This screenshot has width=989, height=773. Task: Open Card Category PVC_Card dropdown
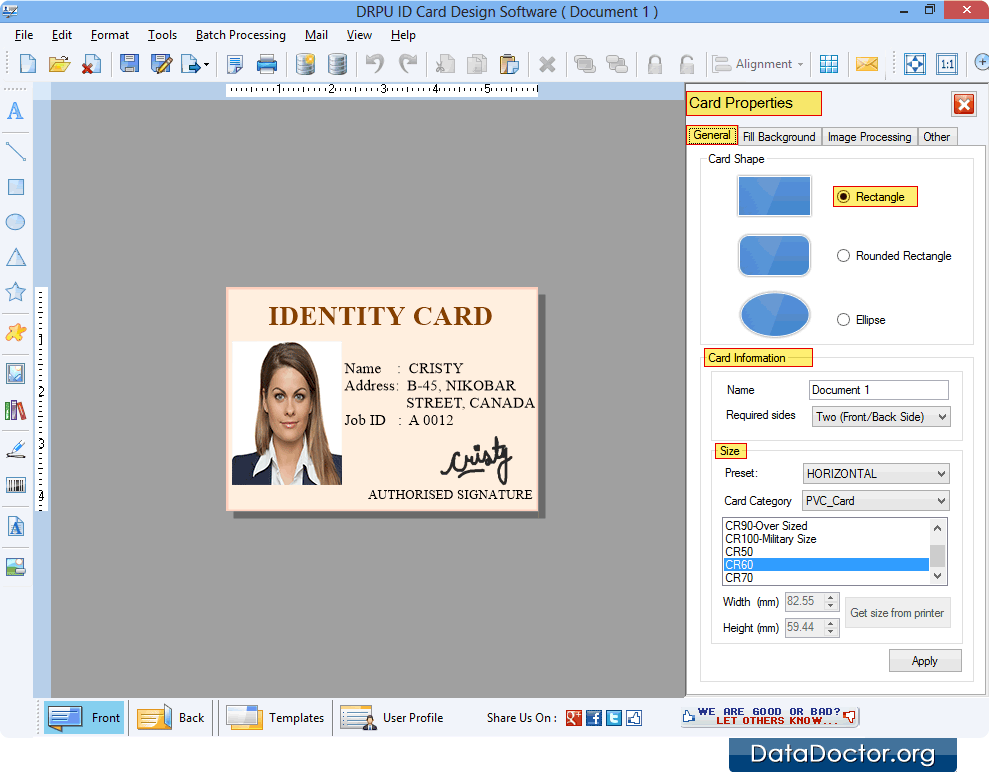(x=875, y=501)
